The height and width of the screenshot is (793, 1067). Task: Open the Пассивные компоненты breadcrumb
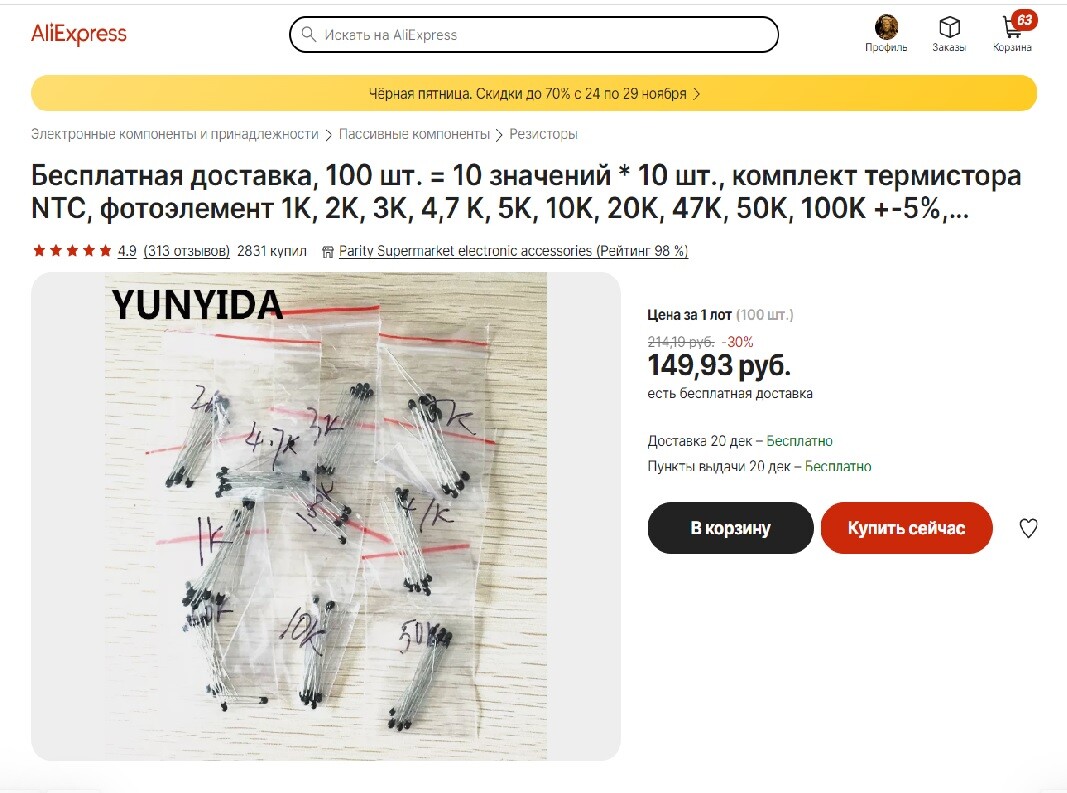pyautogui.click(x=414, y=134)
